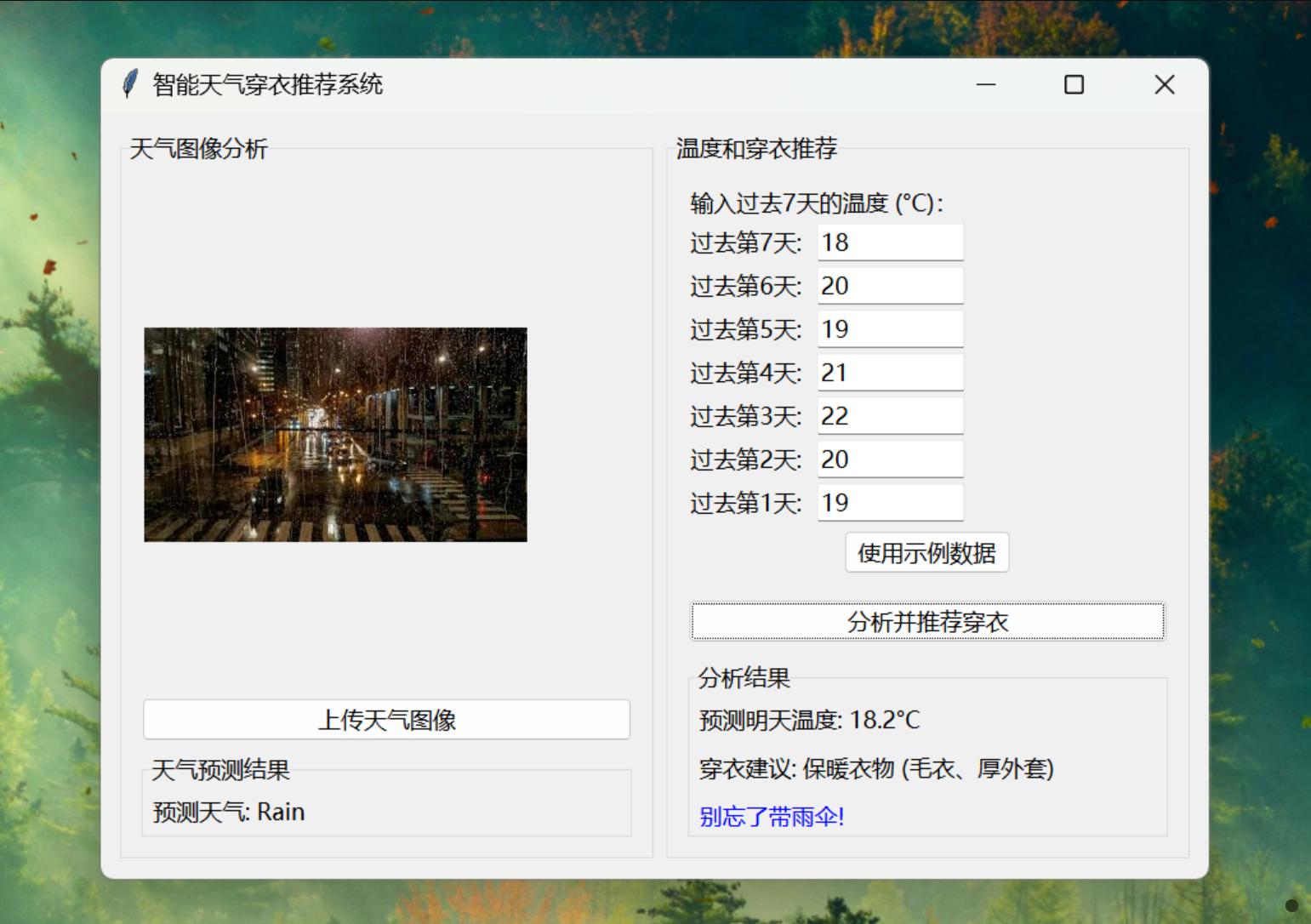Click the 输入过去7天的温度 heading label
Screen dimensions: 1311x924
tap(816, 204)
